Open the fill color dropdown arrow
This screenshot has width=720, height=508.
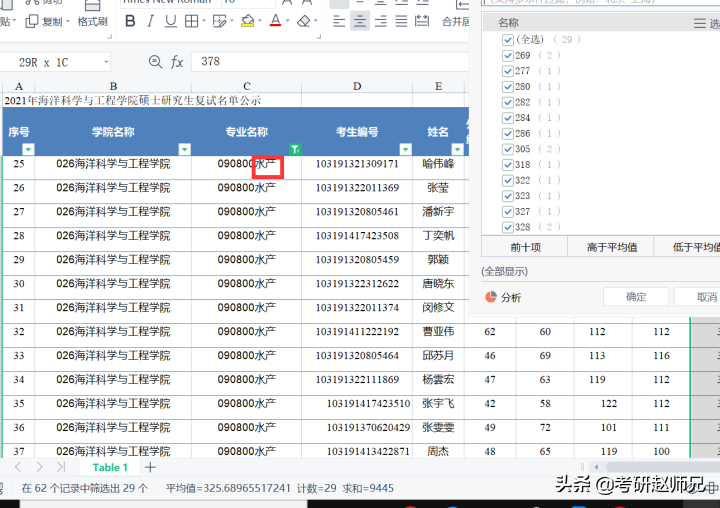(x=259, y=21)
